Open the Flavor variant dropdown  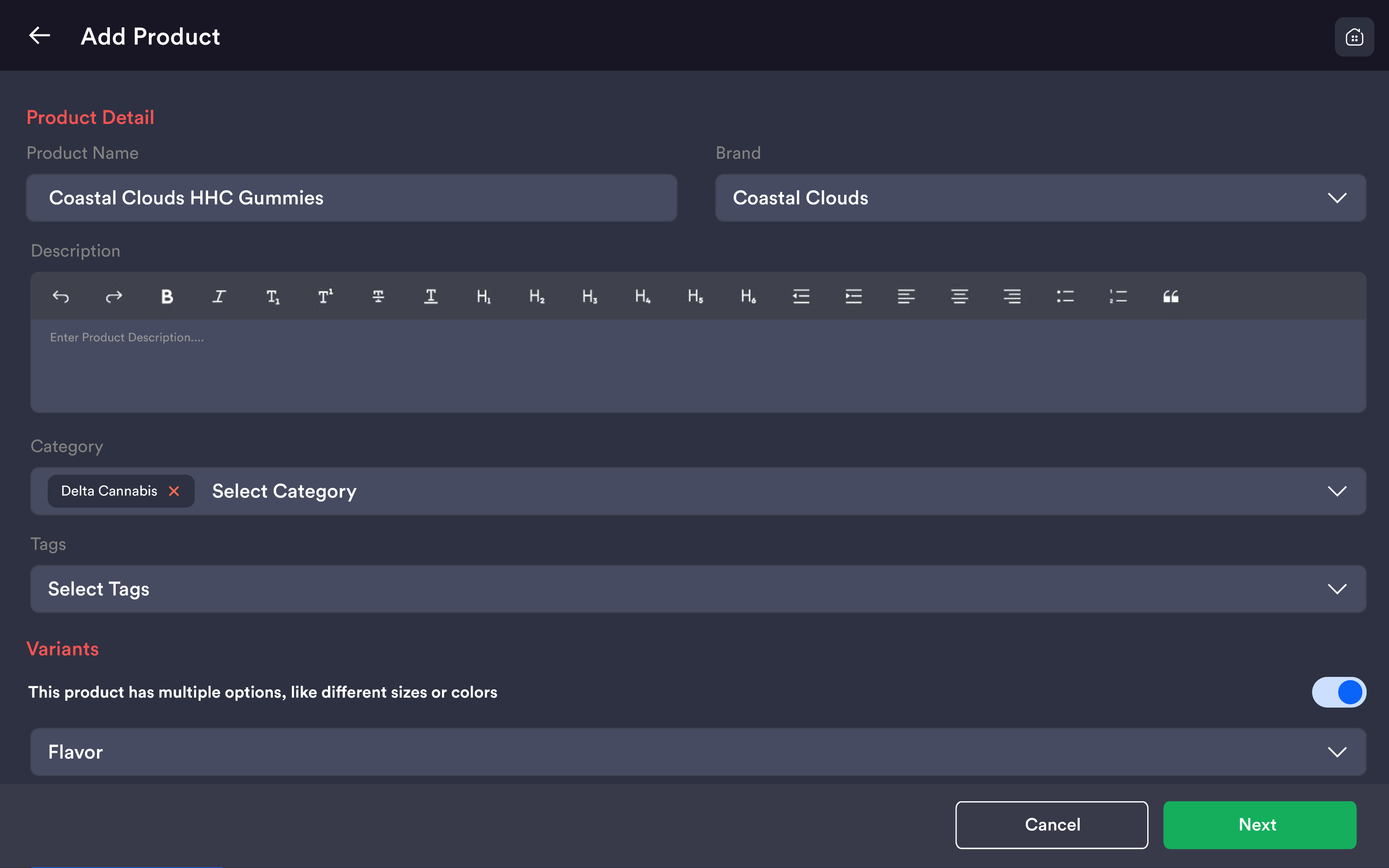point(698,752)
